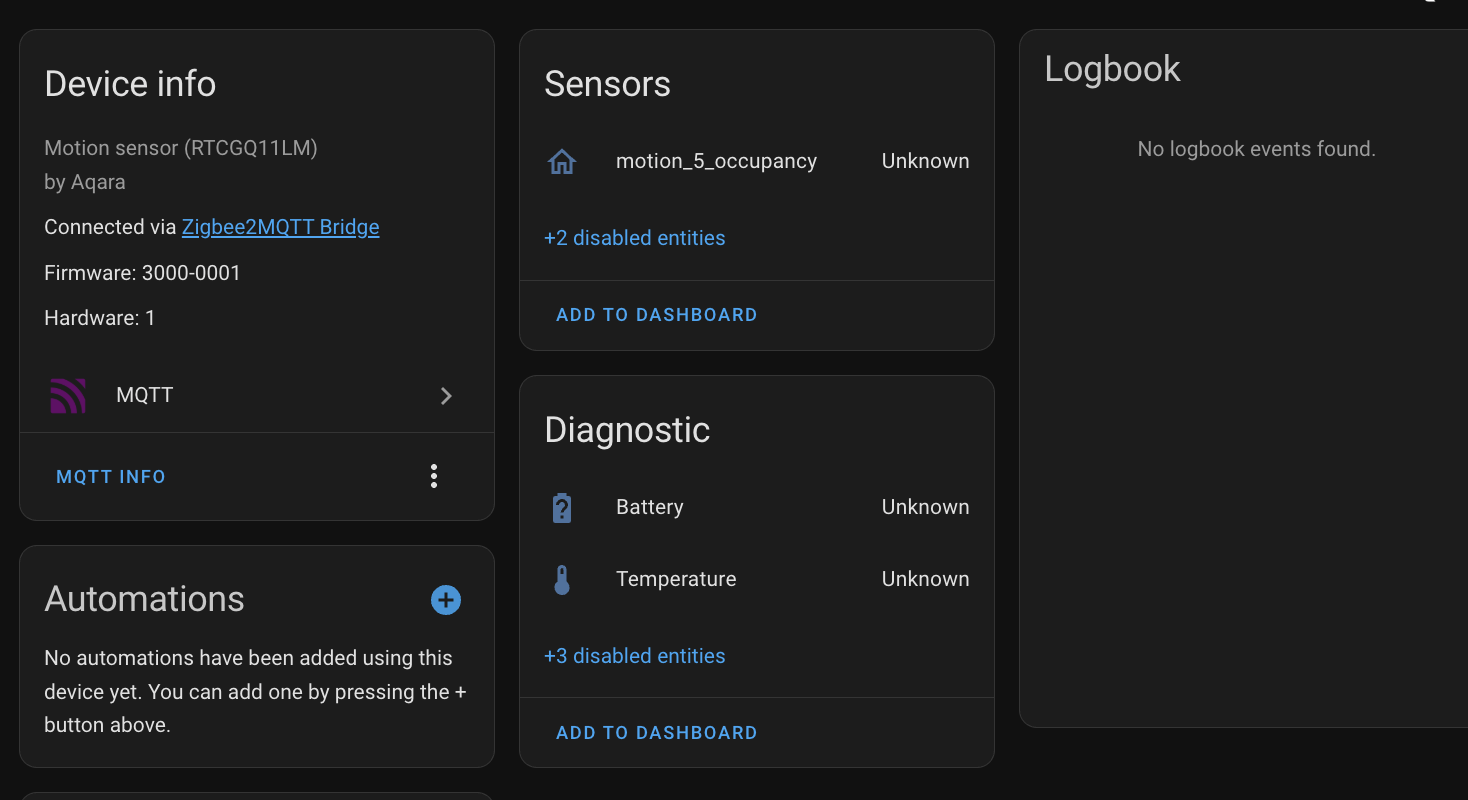Show the 2 disabled sensor entities

[634, 237]
